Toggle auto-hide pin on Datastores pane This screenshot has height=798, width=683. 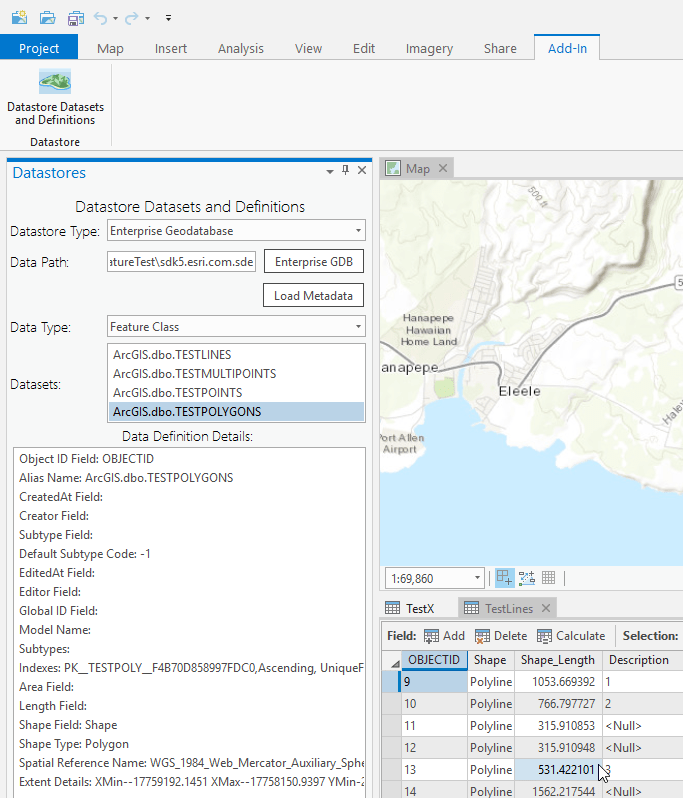tap(346, 171)
